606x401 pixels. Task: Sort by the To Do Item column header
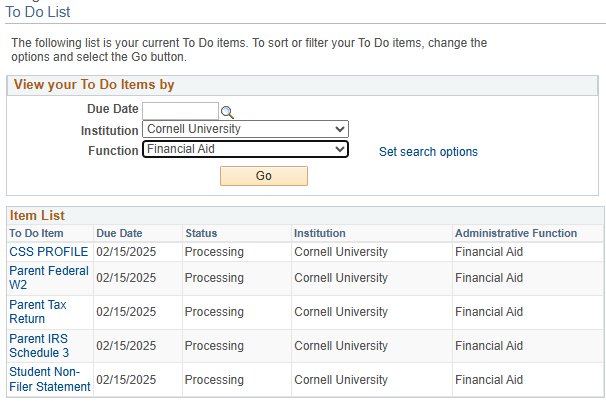pos(35,233)
